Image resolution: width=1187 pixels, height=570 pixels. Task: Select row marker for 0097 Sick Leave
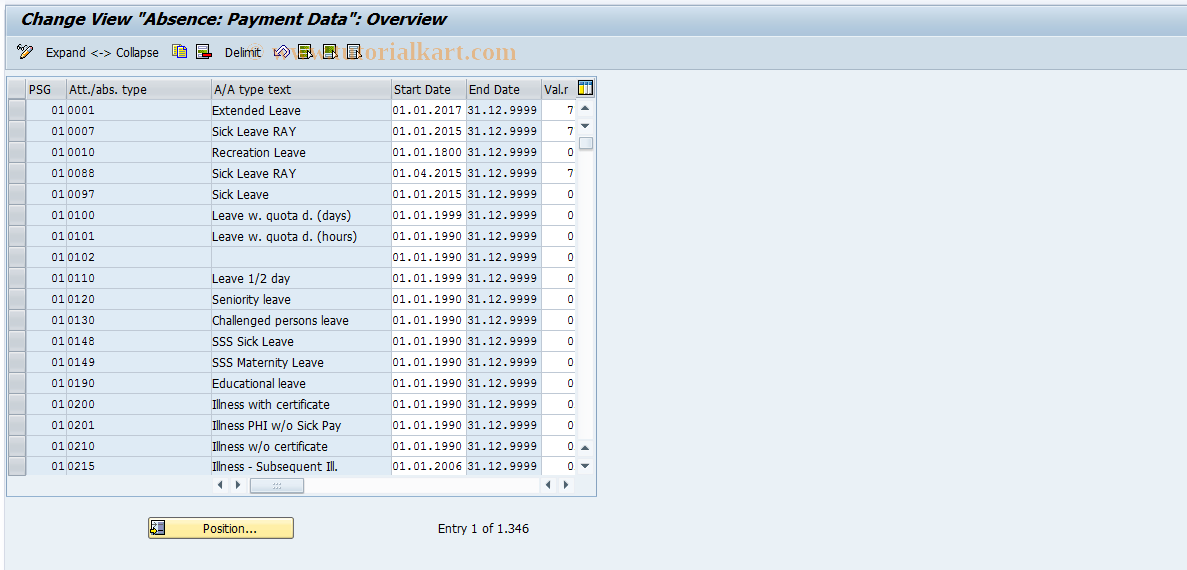[17, 195]
